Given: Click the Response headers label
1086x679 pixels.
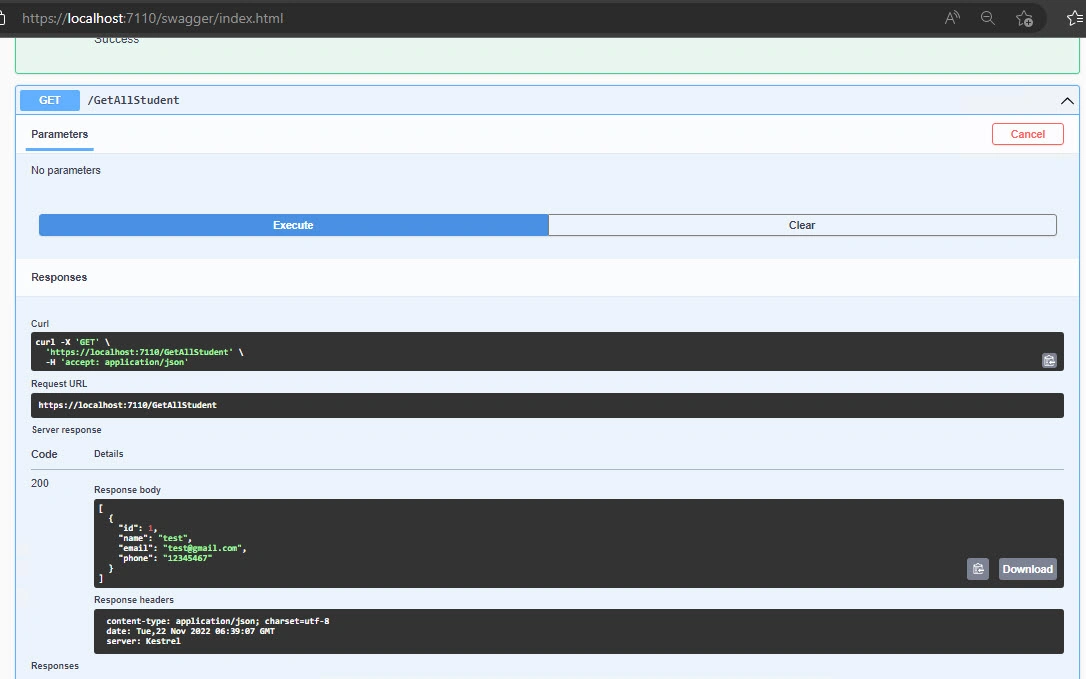Looking at the screenshot, I should 134,600.
